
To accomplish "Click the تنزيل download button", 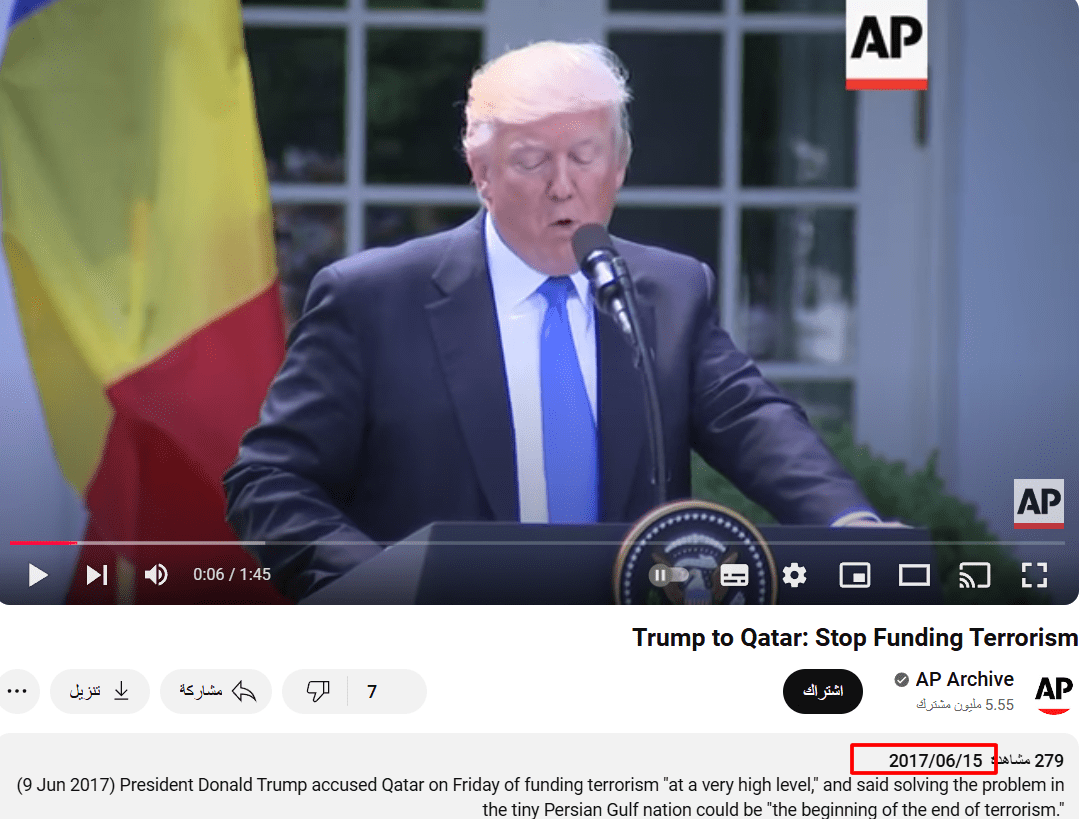I will click(99, 691).
